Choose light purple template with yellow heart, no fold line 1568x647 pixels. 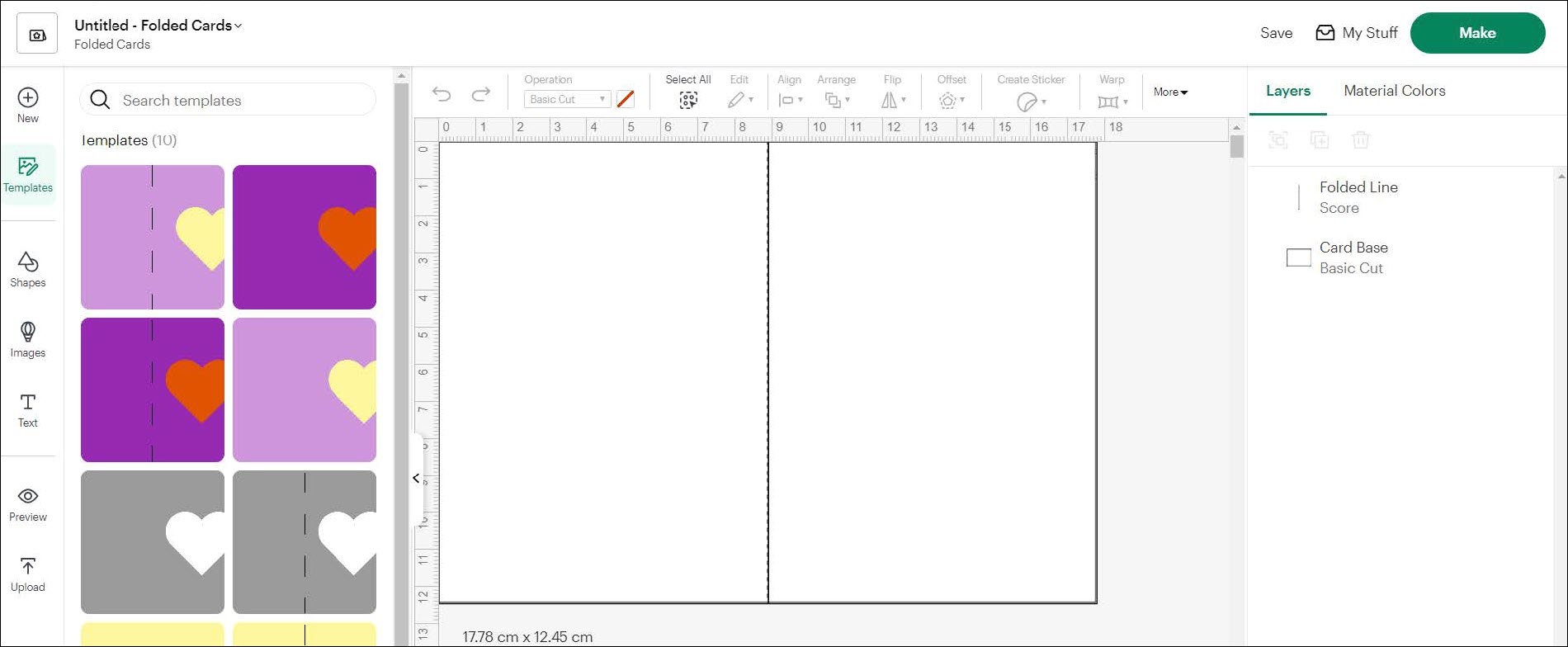[305, 390]
